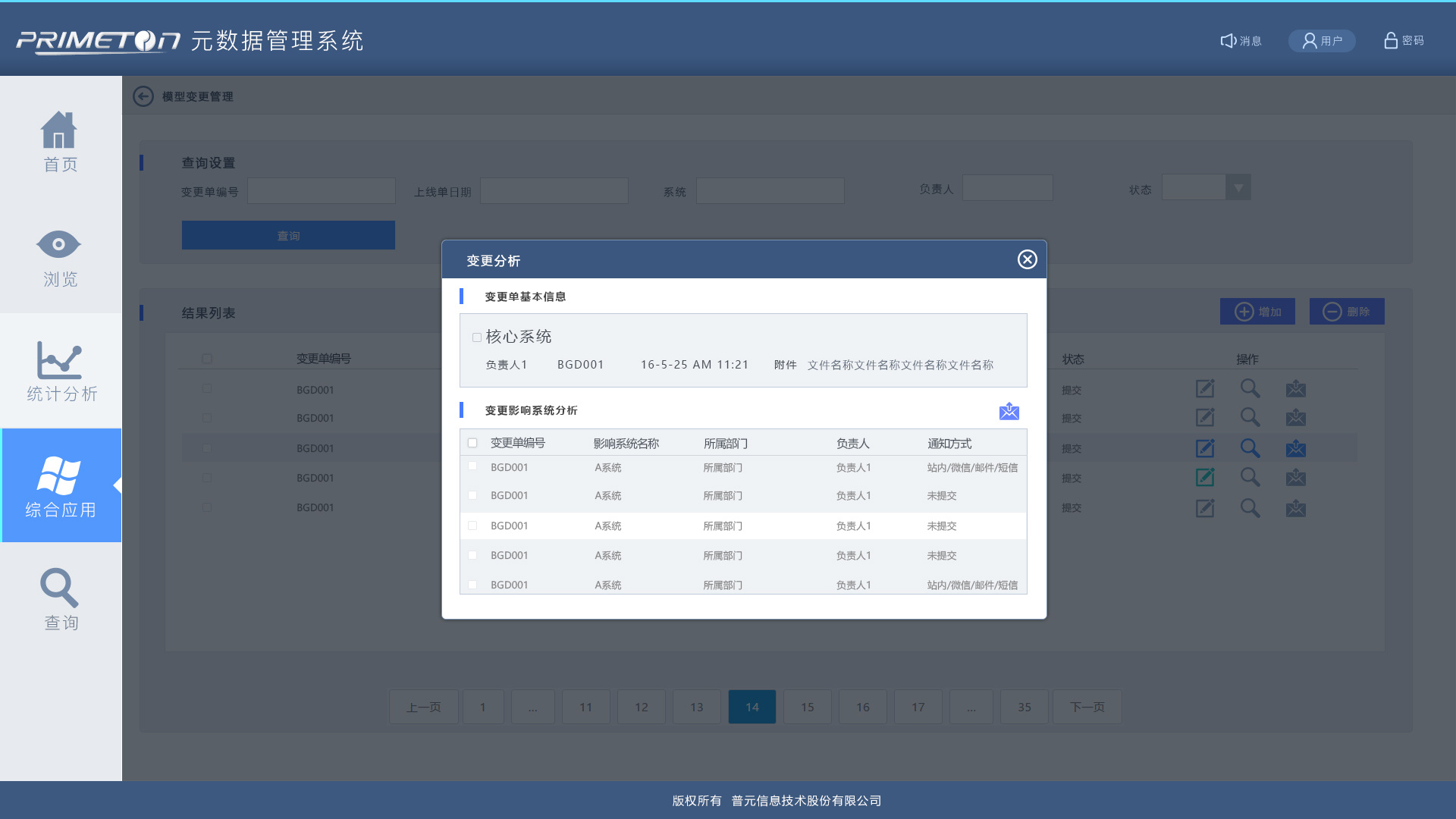
Task: Expand the 状态 dropdown arrow
Action: (x=1238, y=187)
